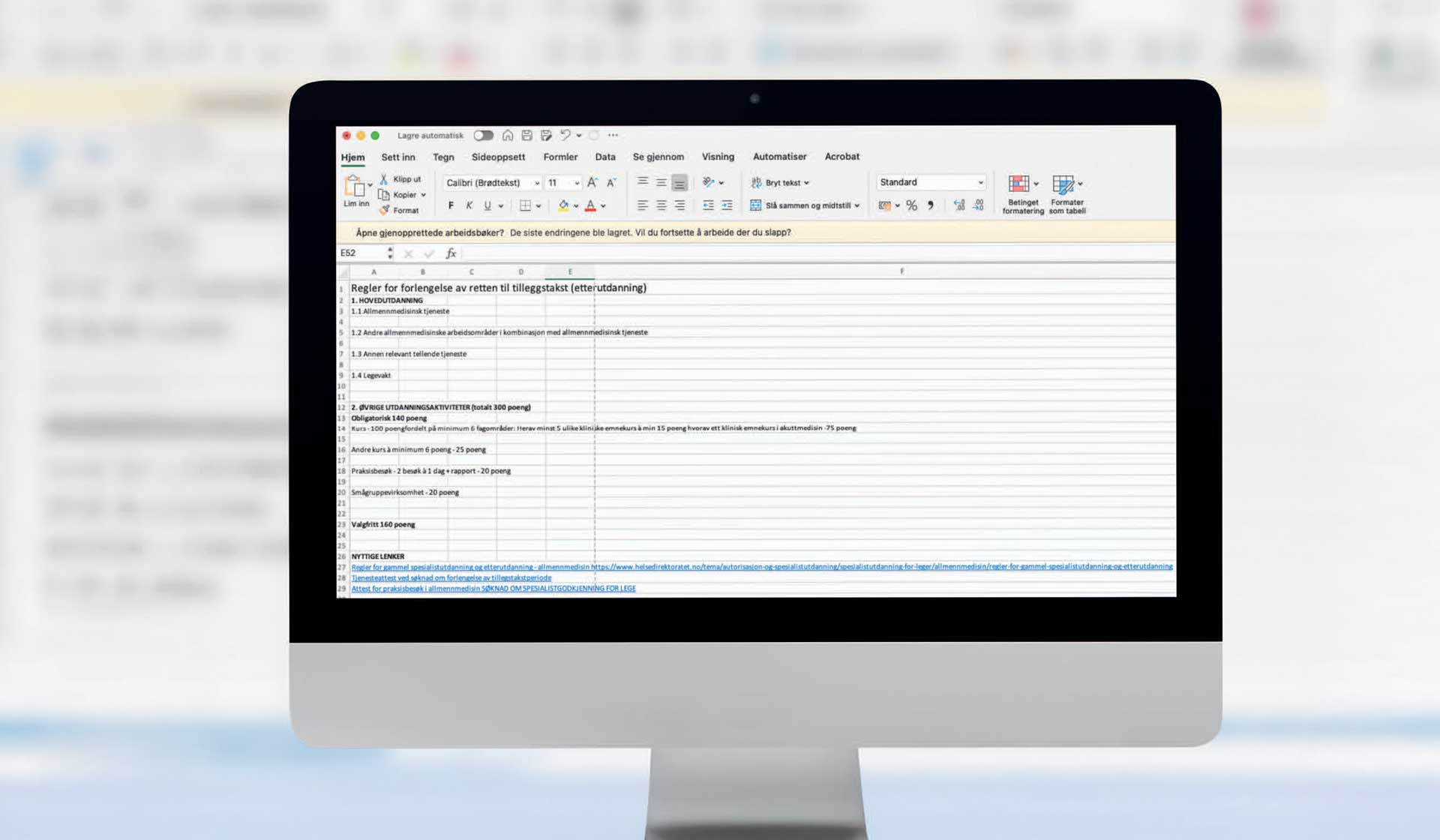Click the Betinget formatering icon
This screenshot has width=1440, height=840.
tap(1019, 184)
